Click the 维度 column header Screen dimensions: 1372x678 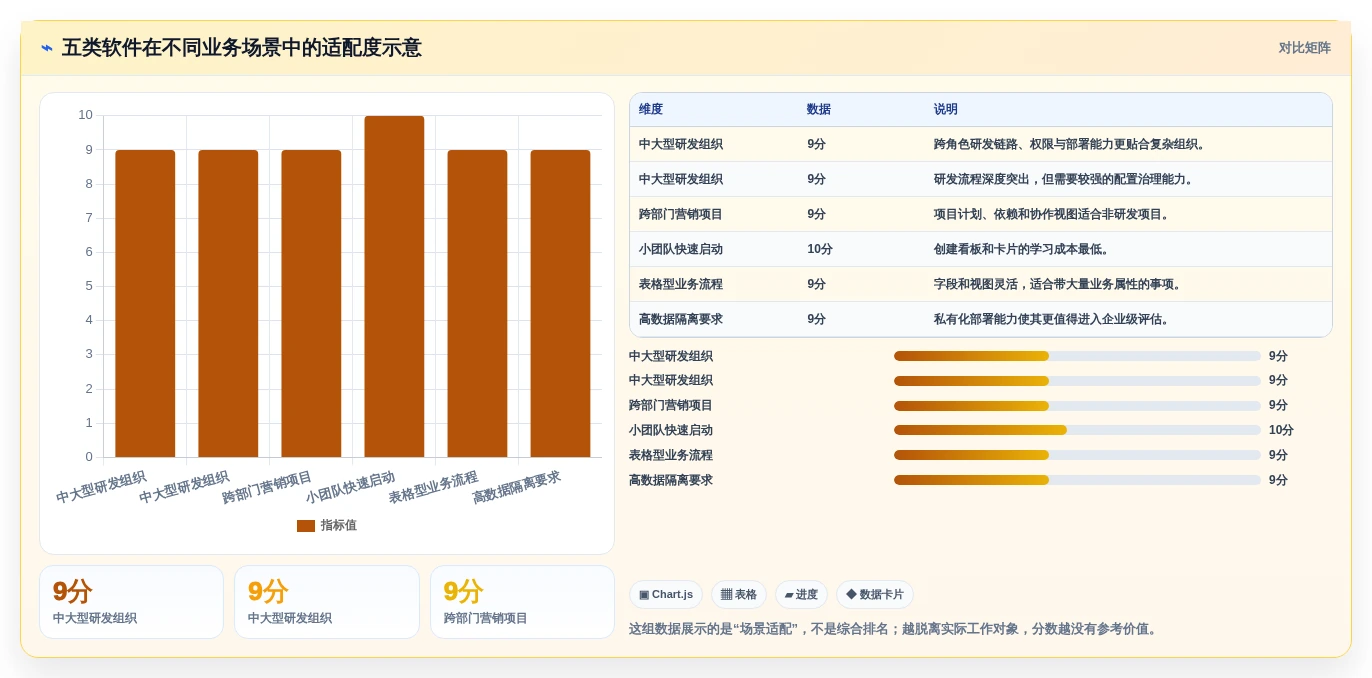tap(651, 110)
